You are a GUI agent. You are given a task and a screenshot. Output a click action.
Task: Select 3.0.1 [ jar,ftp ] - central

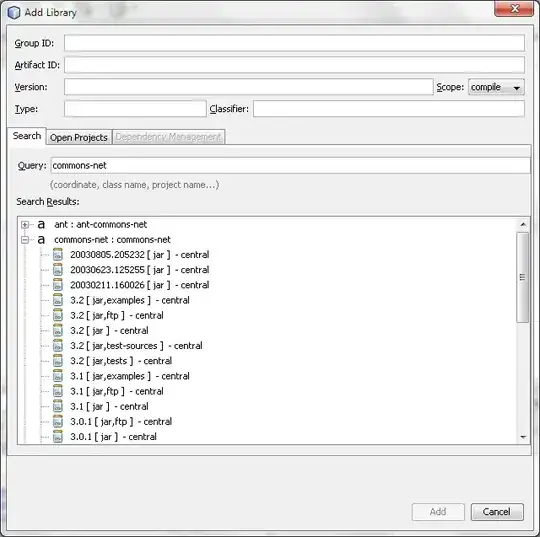point(121,421)
